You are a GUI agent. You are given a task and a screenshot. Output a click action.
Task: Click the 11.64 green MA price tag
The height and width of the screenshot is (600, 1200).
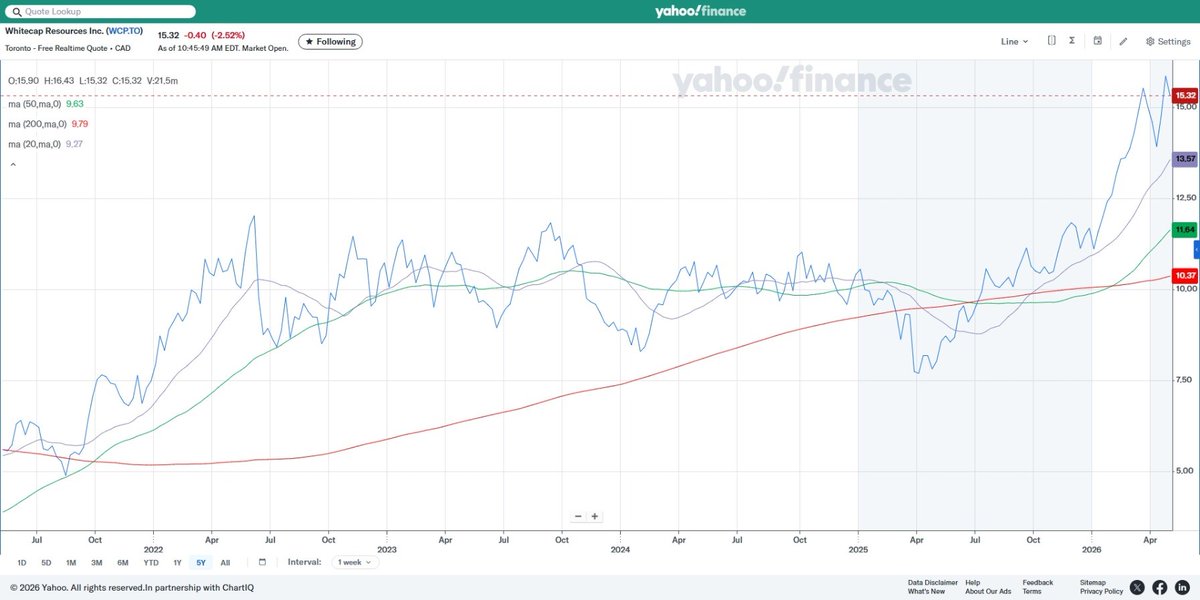pos(1186,230)
